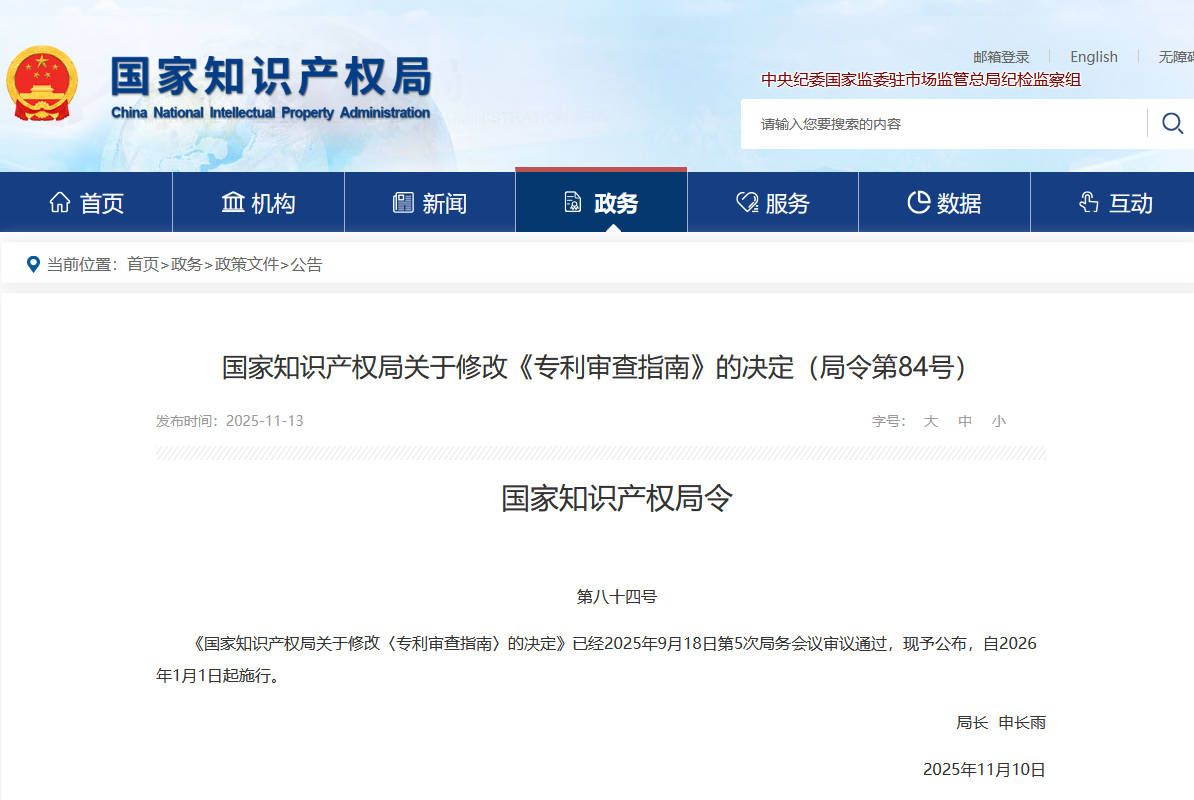Set font size to medium (中)

(965, 421)
